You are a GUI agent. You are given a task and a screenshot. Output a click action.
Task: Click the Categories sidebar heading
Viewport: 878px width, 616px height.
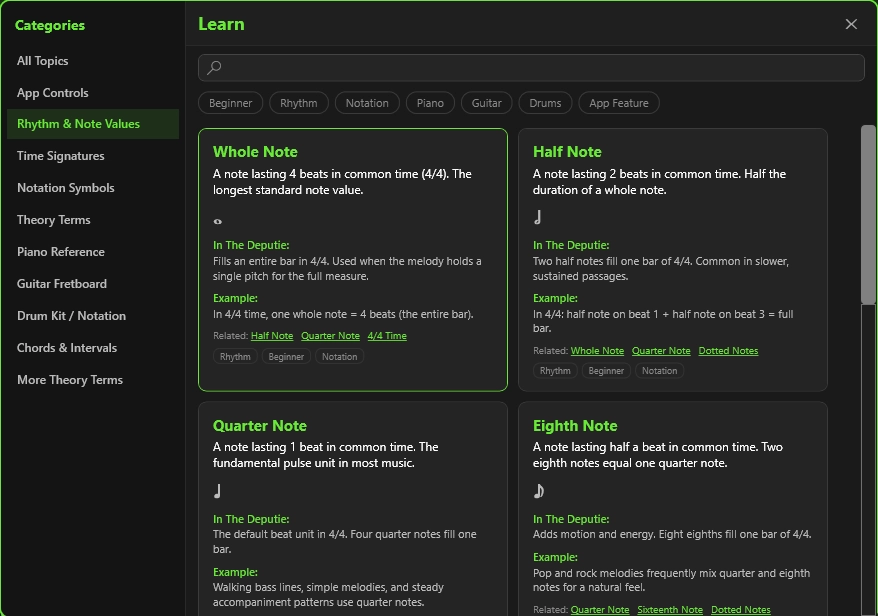coord(50,25)
